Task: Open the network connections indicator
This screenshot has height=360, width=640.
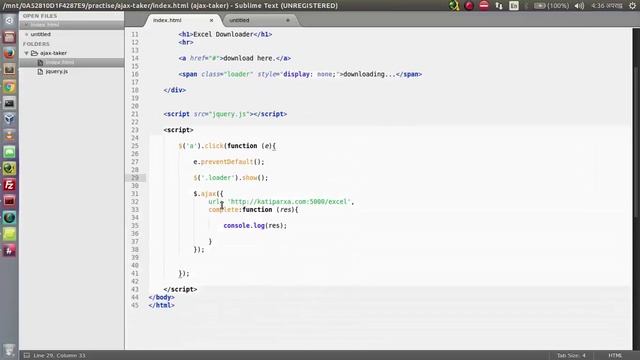Action: click(x=499, y=6)
